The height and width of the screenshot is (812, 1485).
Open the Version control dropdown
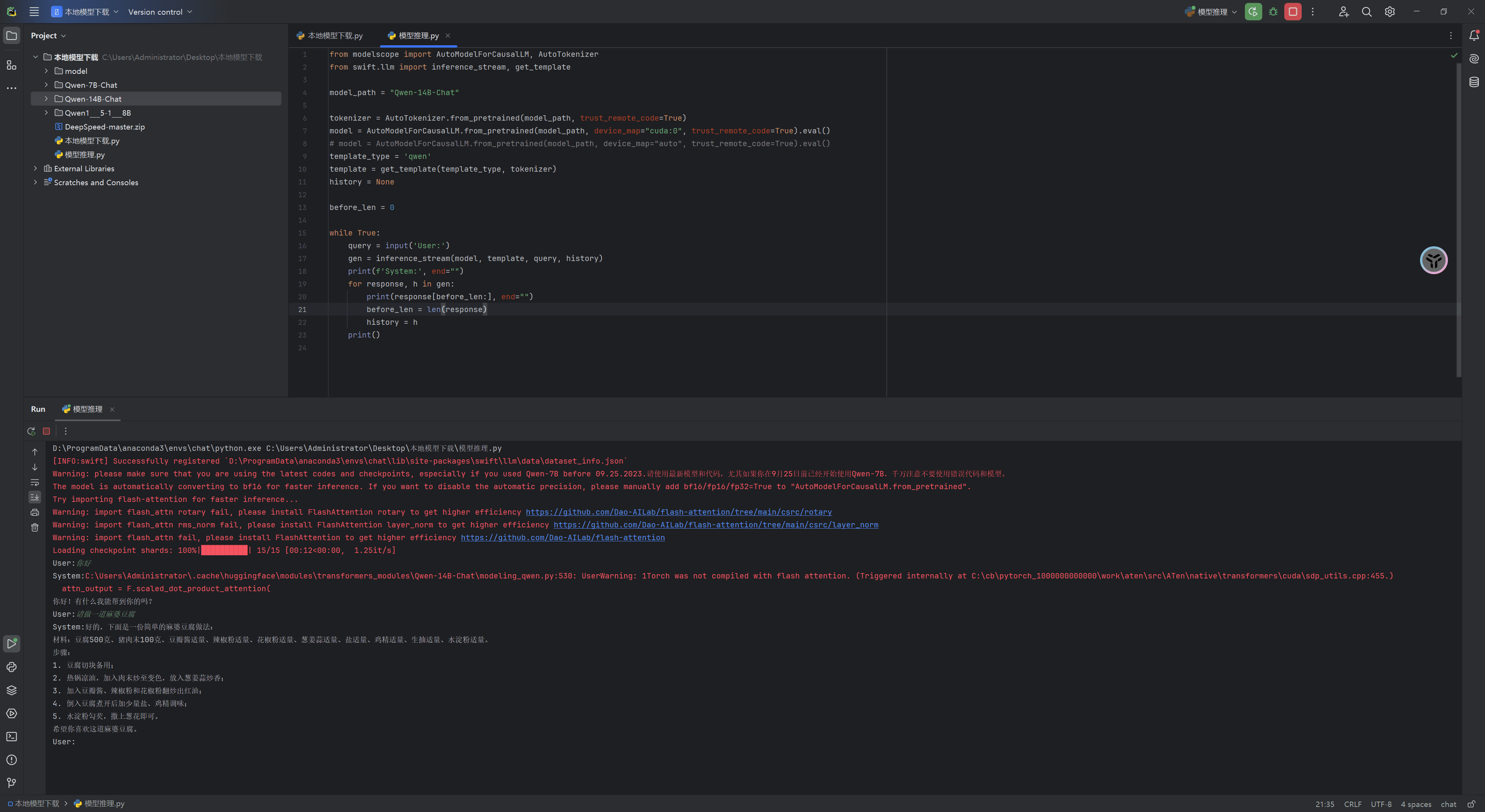(x=160, y=12)
